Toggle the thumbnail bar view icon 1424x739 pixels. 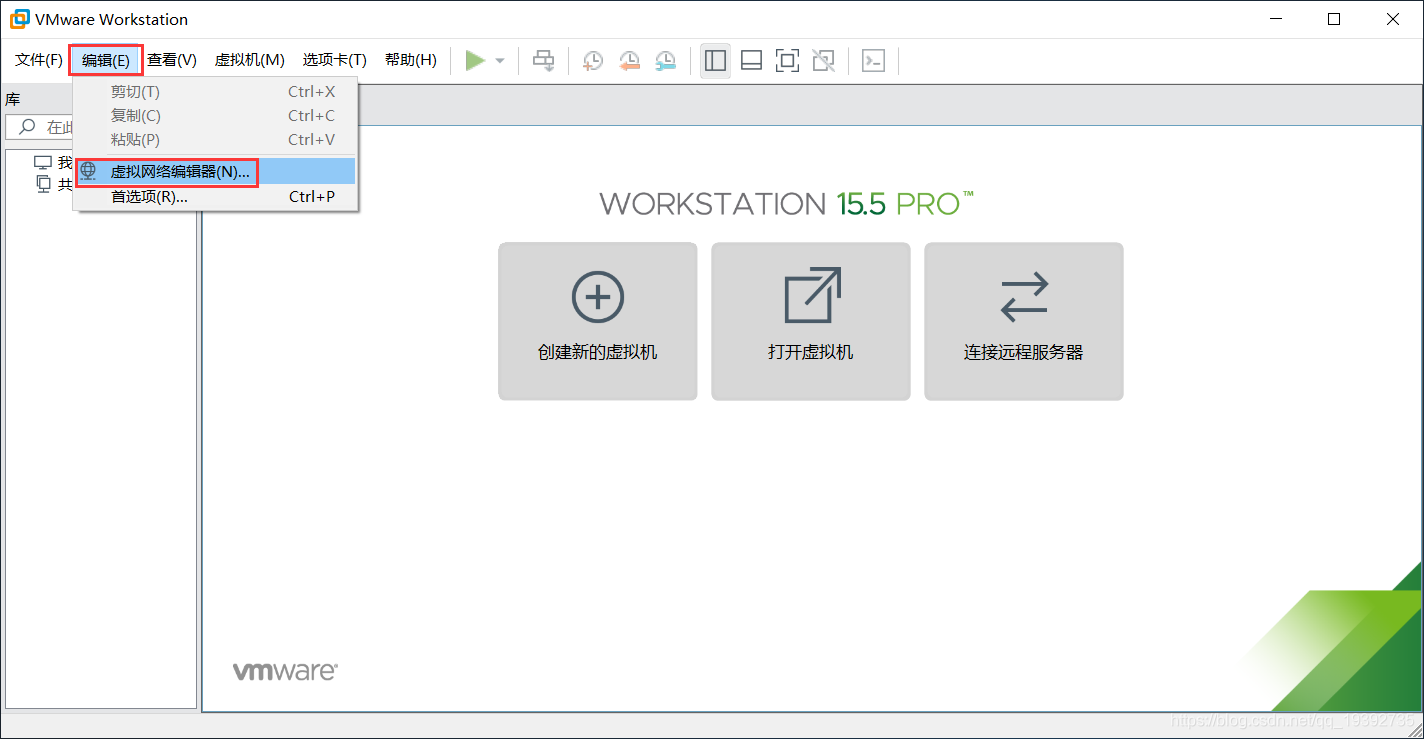[x=751, y=61]
